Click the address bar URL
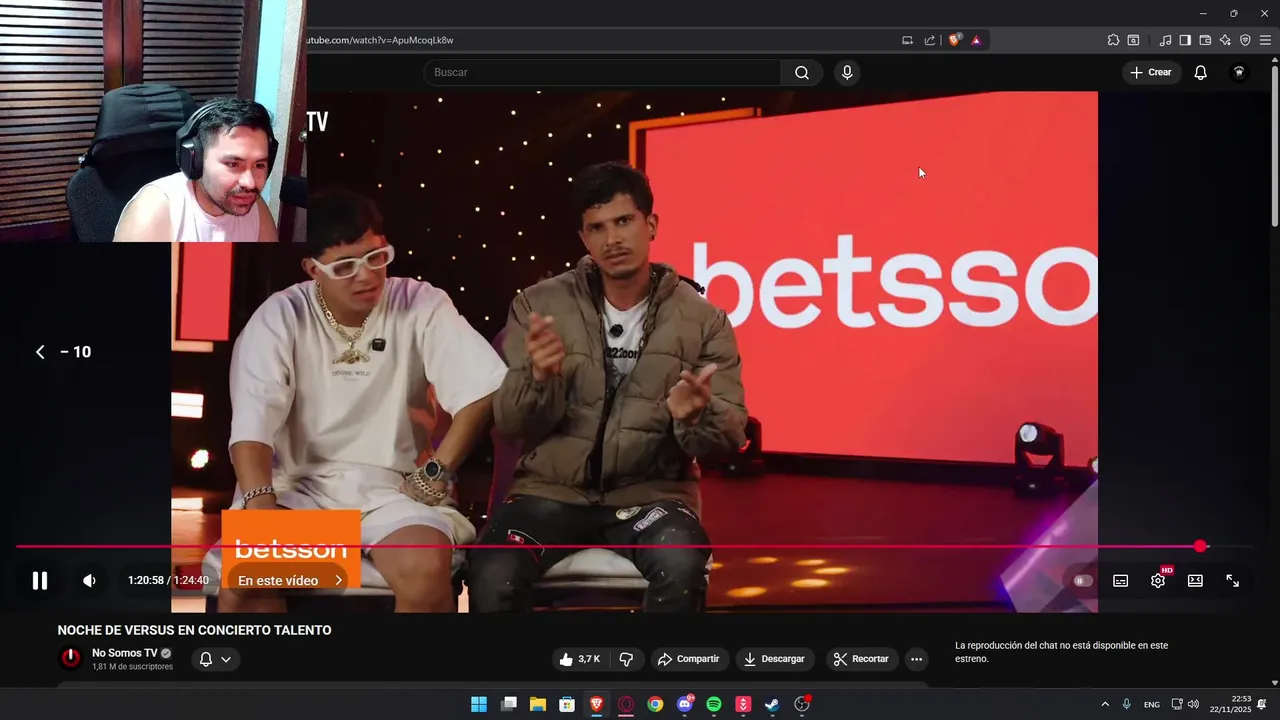 click(380, 40)
